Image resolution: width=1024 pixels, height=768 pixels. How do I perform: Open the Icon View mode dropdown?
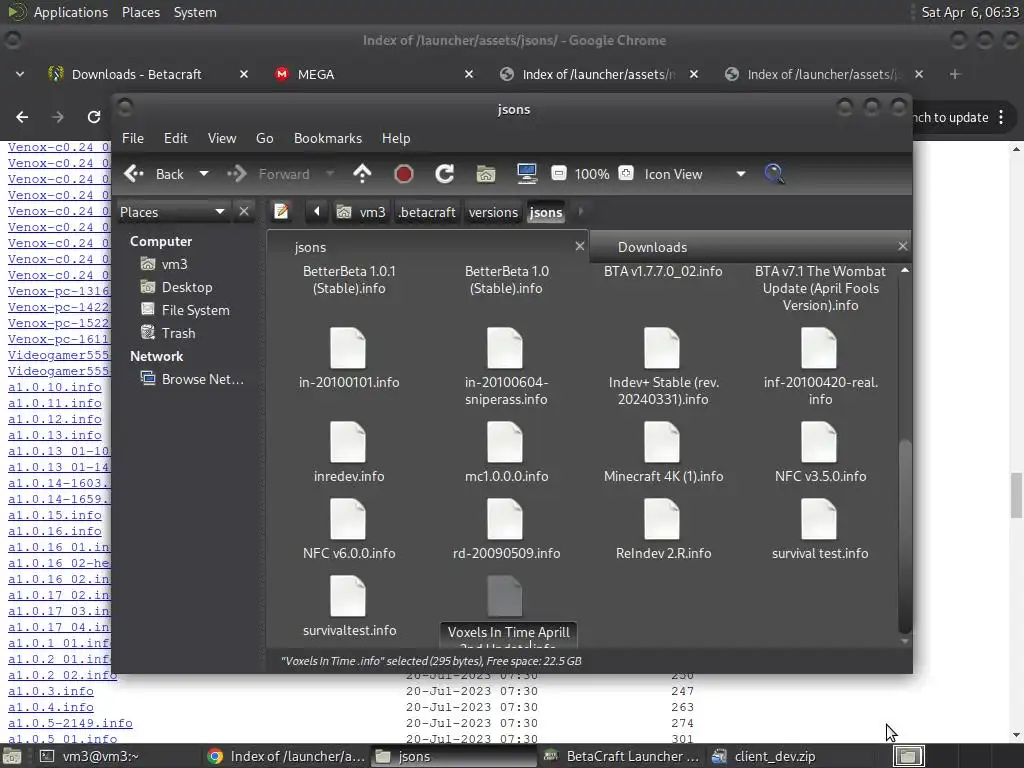click(695, 174)
